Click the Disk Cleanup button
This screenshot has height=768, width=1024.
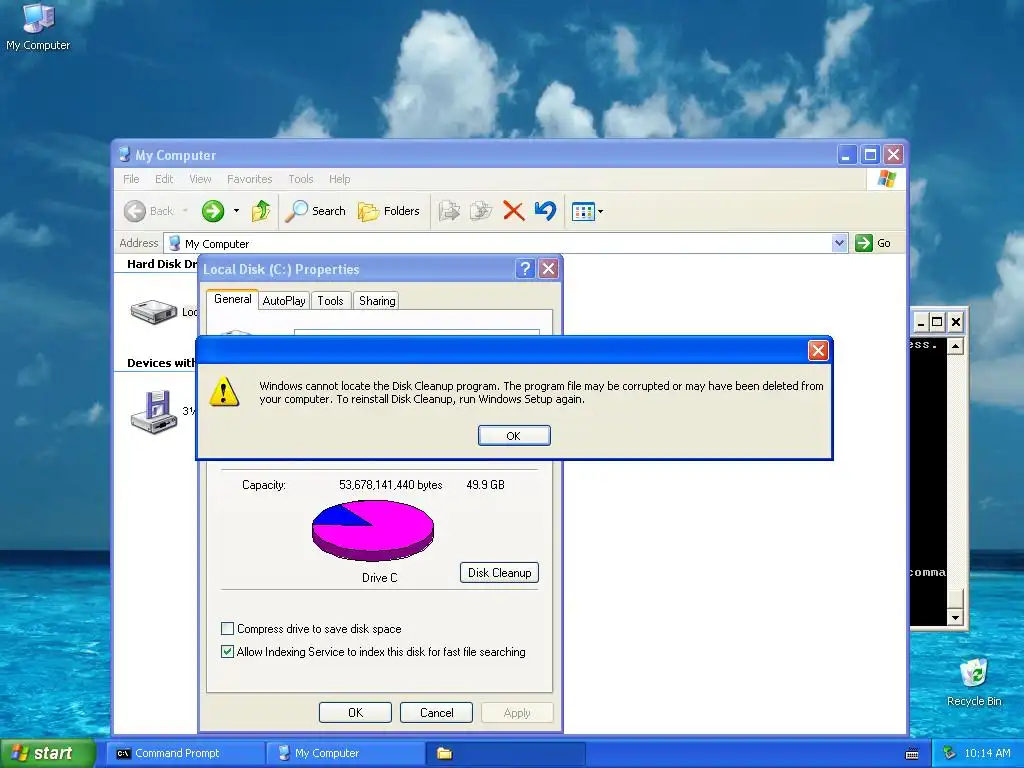(x=500, y=573)
